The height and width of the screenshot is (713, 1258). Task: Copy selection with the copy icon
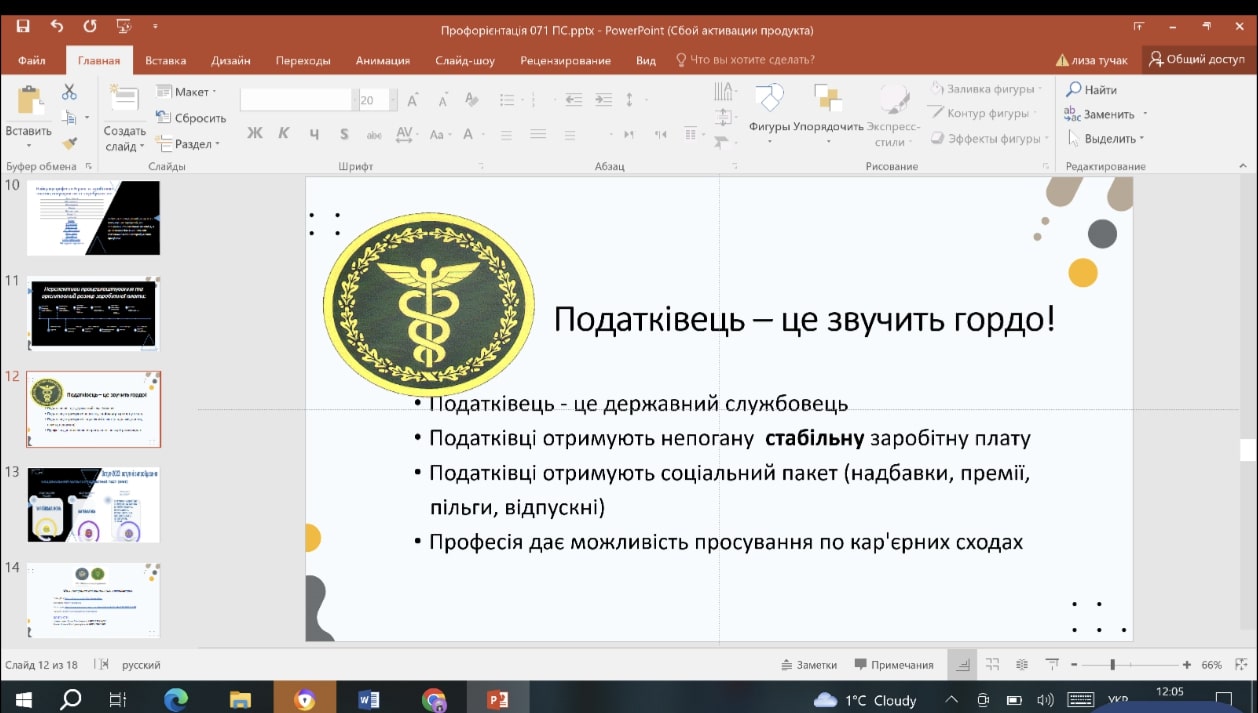point(69,118)
